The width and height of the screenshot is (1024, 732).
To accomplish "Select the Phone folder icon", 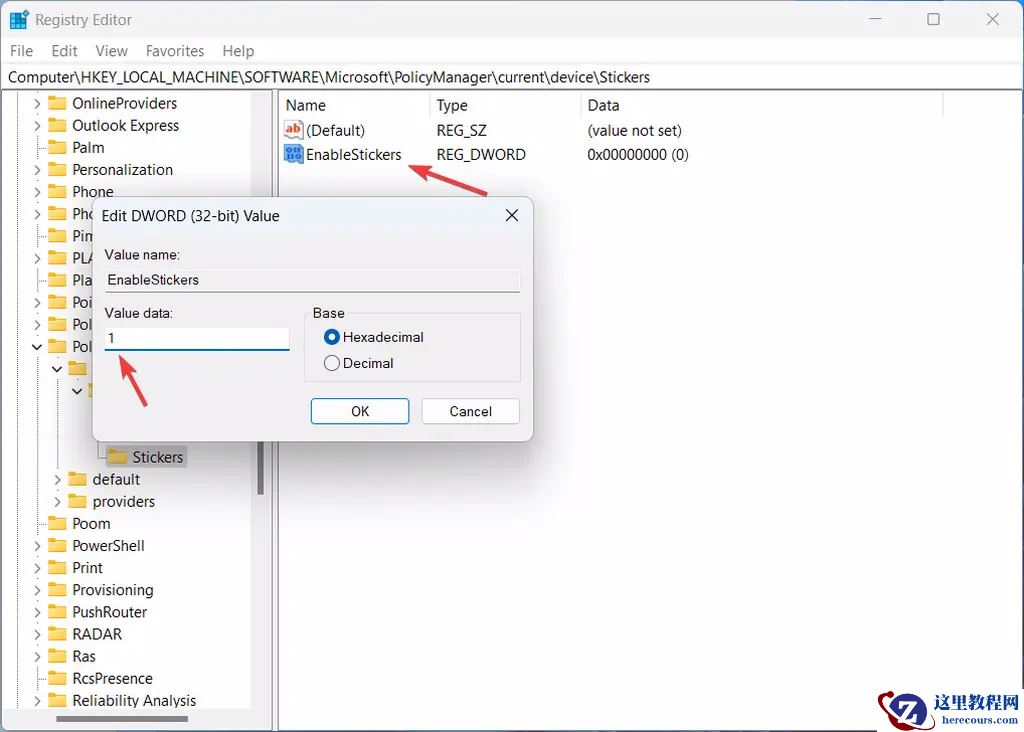I will point(57,192).
